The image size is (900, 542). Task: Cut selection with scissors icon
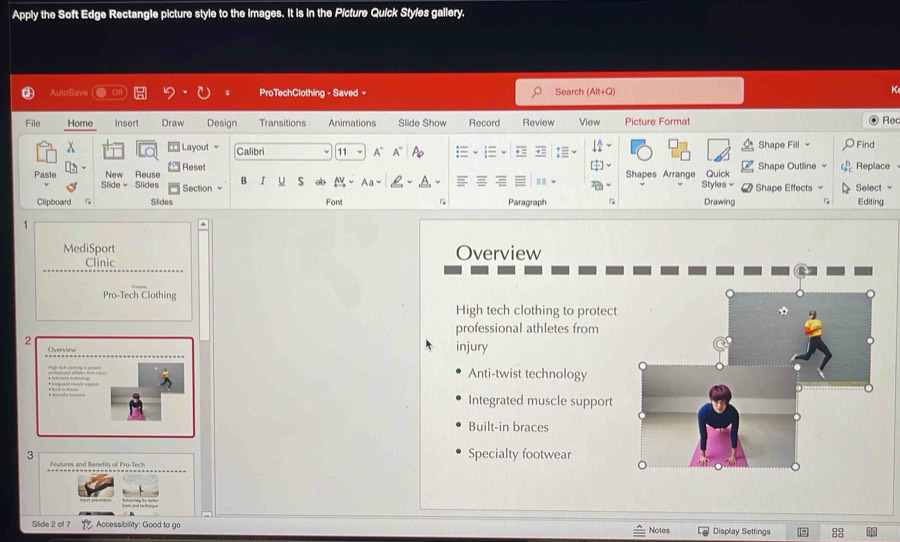click(x=71, y=148)
